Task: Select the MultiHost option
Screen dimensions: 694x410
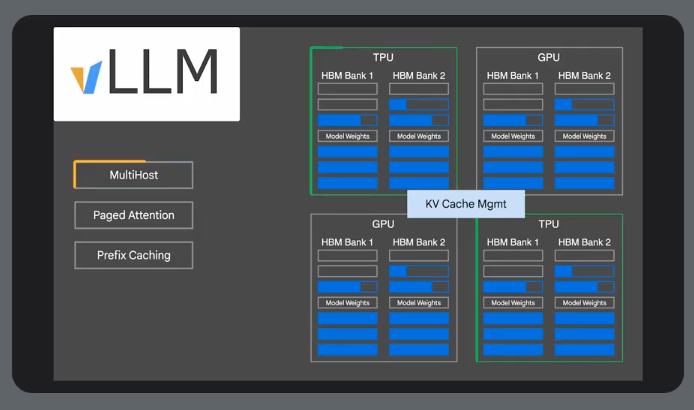Action: coord(134,175)
